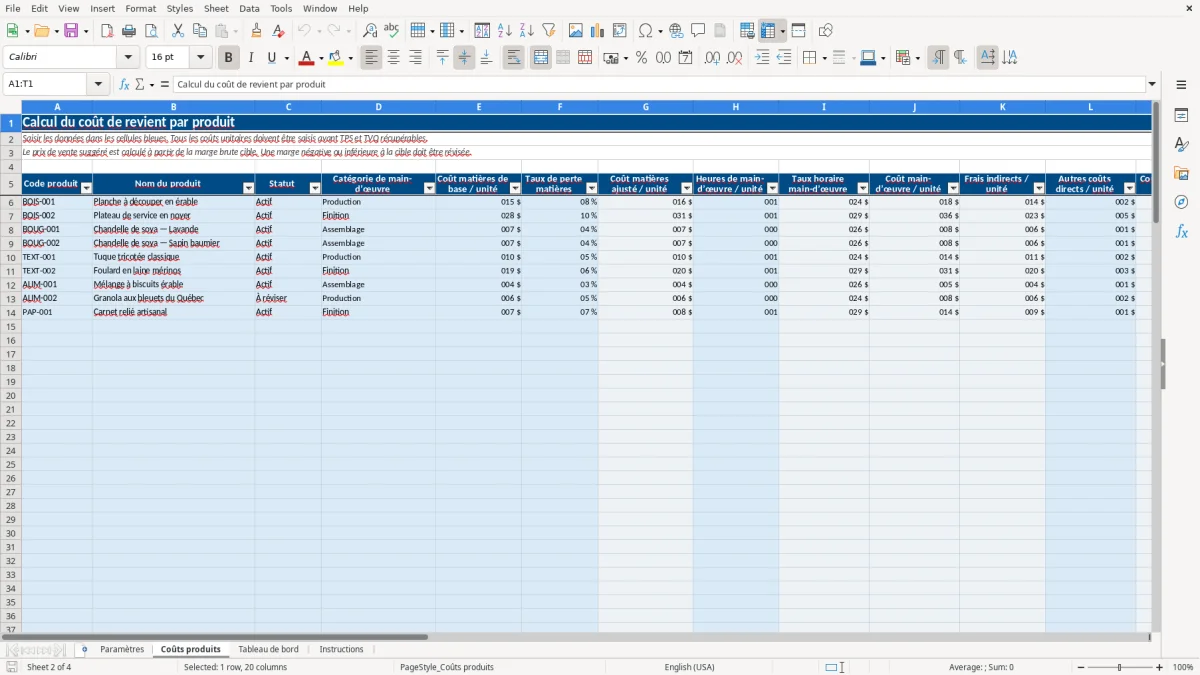1200x675 pixels.
Task: Insert a Comment from the toolbar
Action: (x=698, y=31)
